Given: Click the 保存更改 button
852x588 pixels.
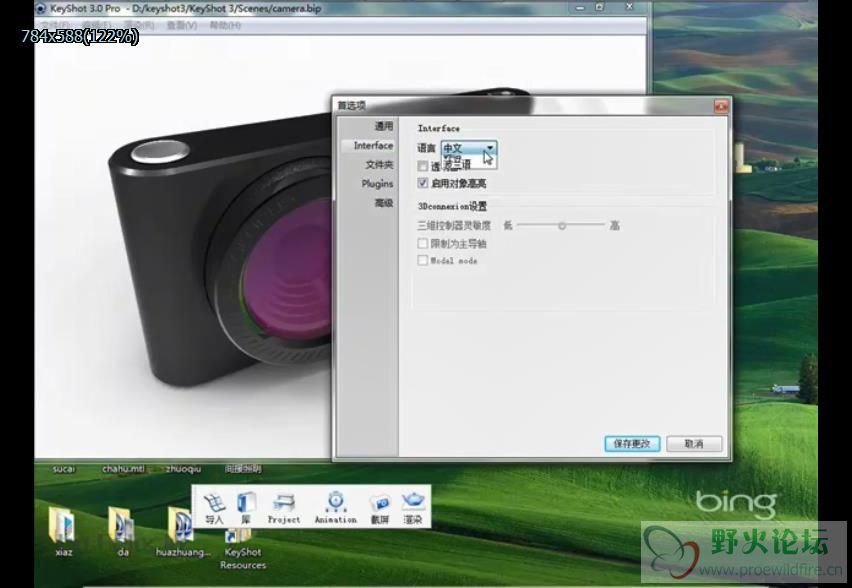Looking at the screenshot, I should tap(632, 443).
